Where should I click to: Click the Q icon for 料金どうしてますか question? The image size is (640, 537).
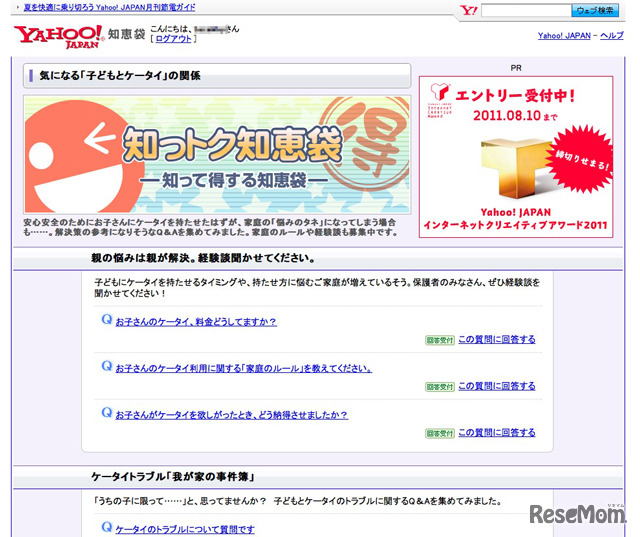point(107,320)
